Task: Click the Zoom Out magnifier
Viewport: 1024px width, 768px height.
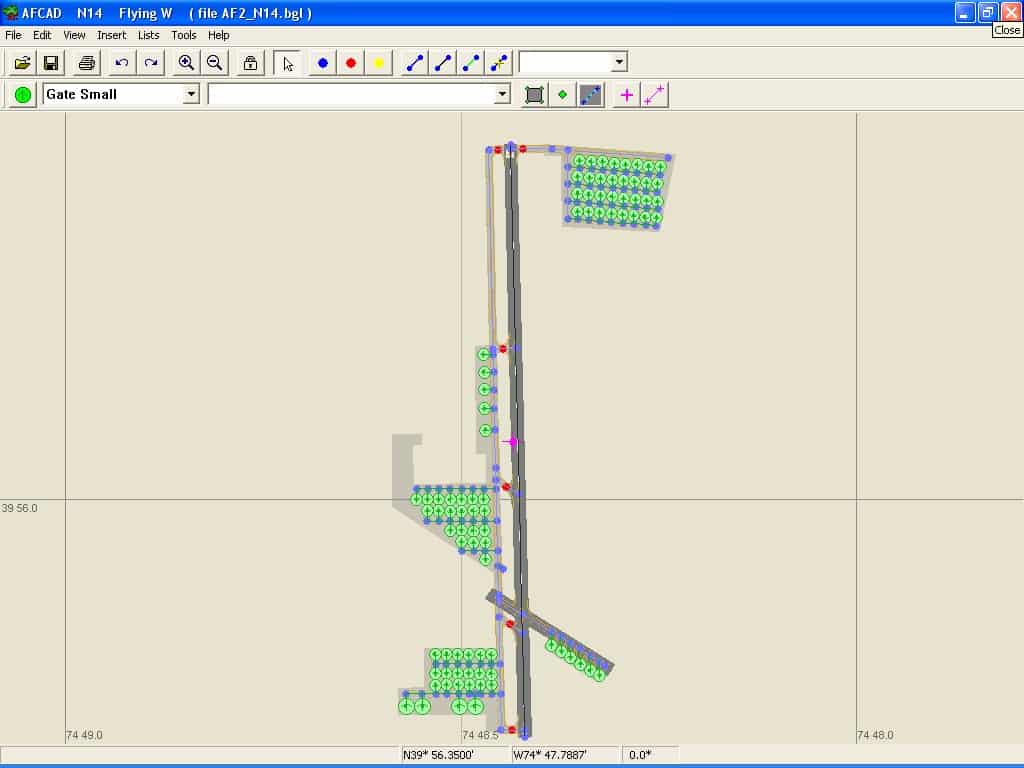Action: tap(214, 63)
